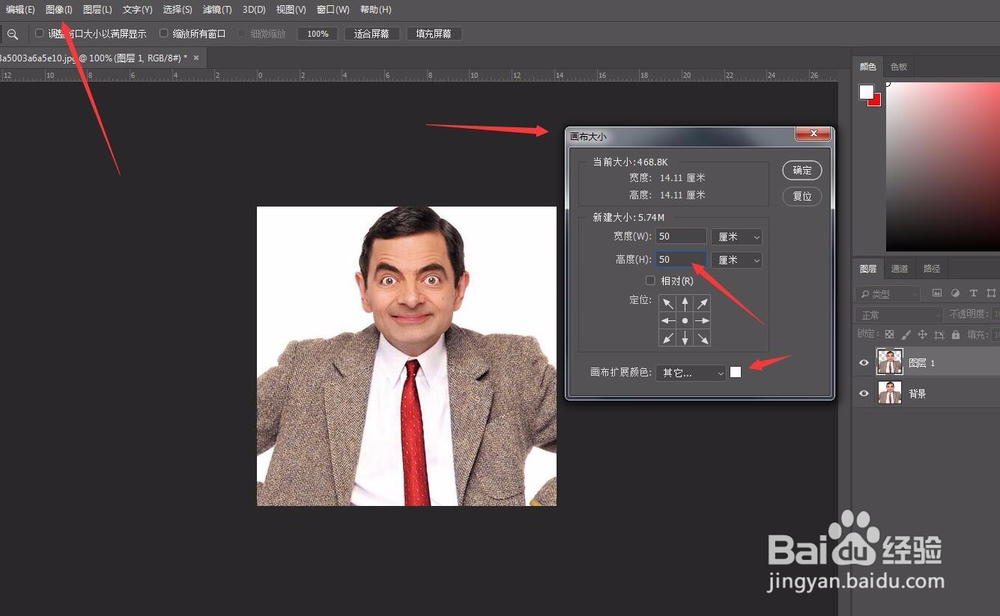This screenshot has width=1000, height=616.
Task: Select the Zoom tool magnifier icon
Action: click(x=13, y=34)
